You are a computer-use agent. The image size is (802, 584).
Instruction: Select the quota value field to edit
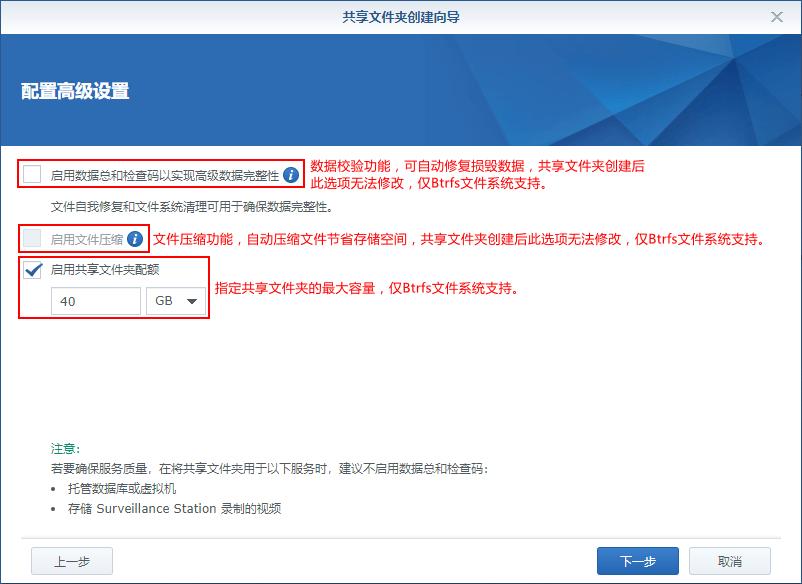(95, 300)
